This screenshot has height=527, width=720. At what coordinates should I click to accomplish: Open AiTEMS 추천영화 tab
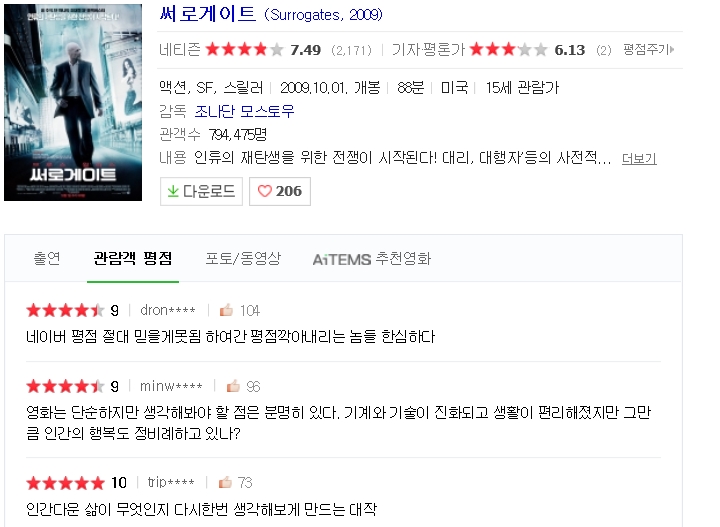372,259
